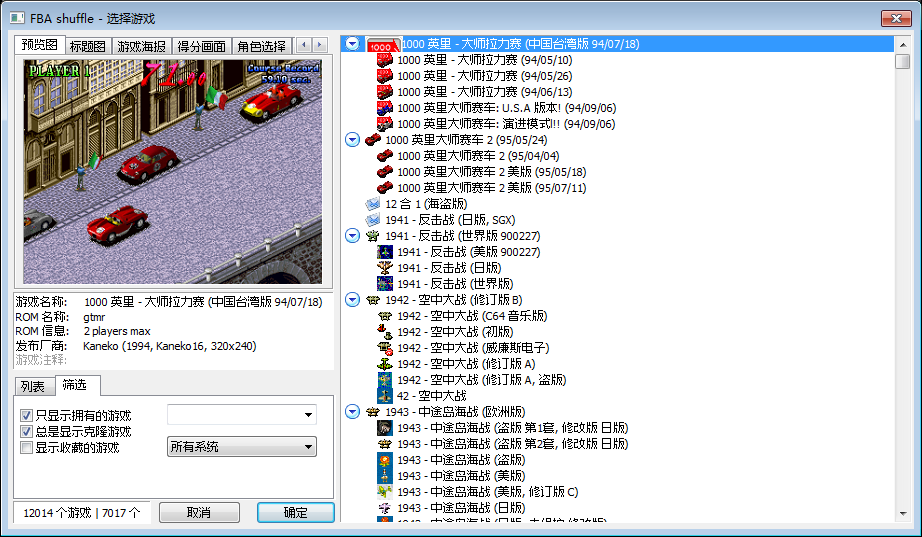Switch to the 列表 tab
The image size is (922, 537).
[x=34, y=386]
